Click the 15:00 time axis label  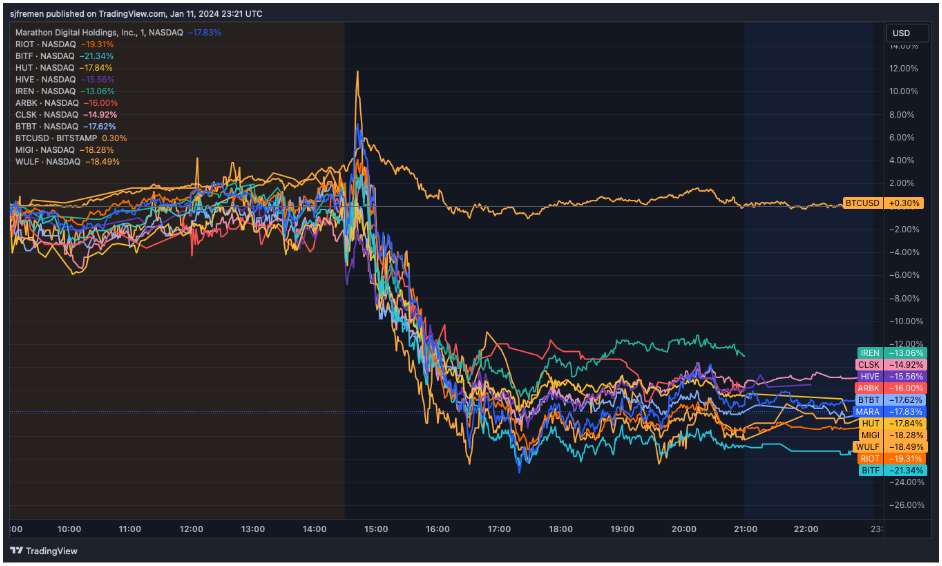(x=375, y=528)
